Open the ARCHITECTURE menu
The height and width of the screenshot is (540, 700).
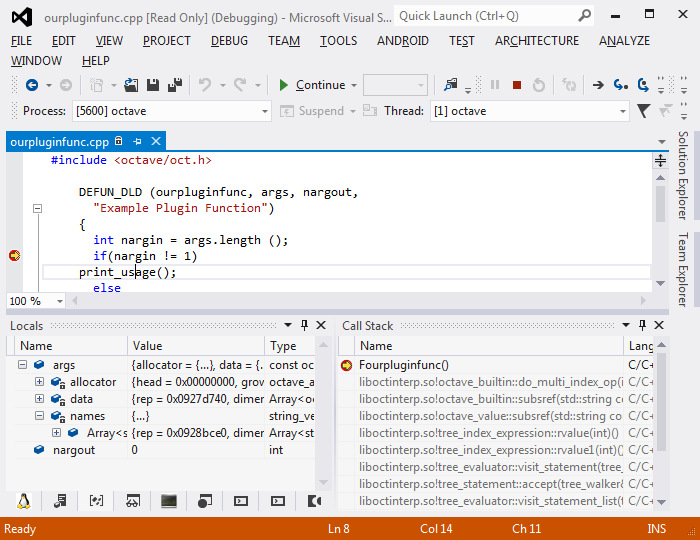click(536, 41)
